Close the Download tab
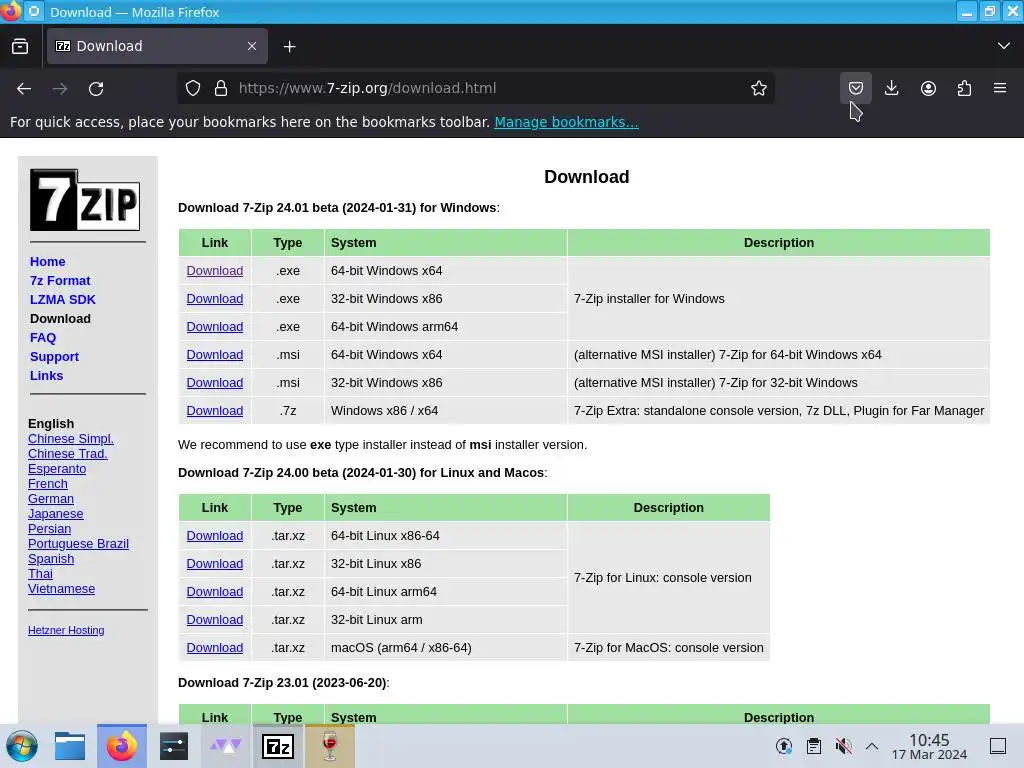 [x=251, y=46]
